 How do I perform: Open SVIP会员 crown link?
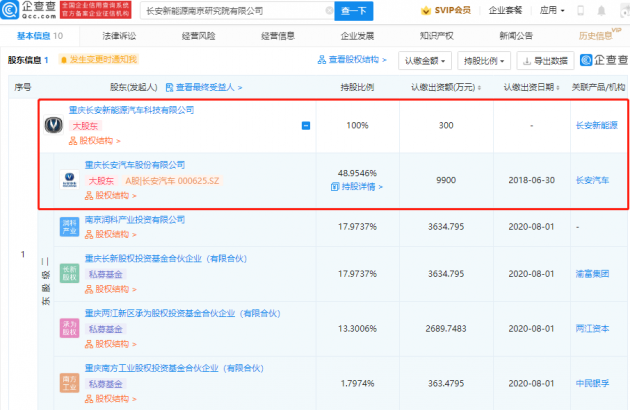[x=446, y=10]
